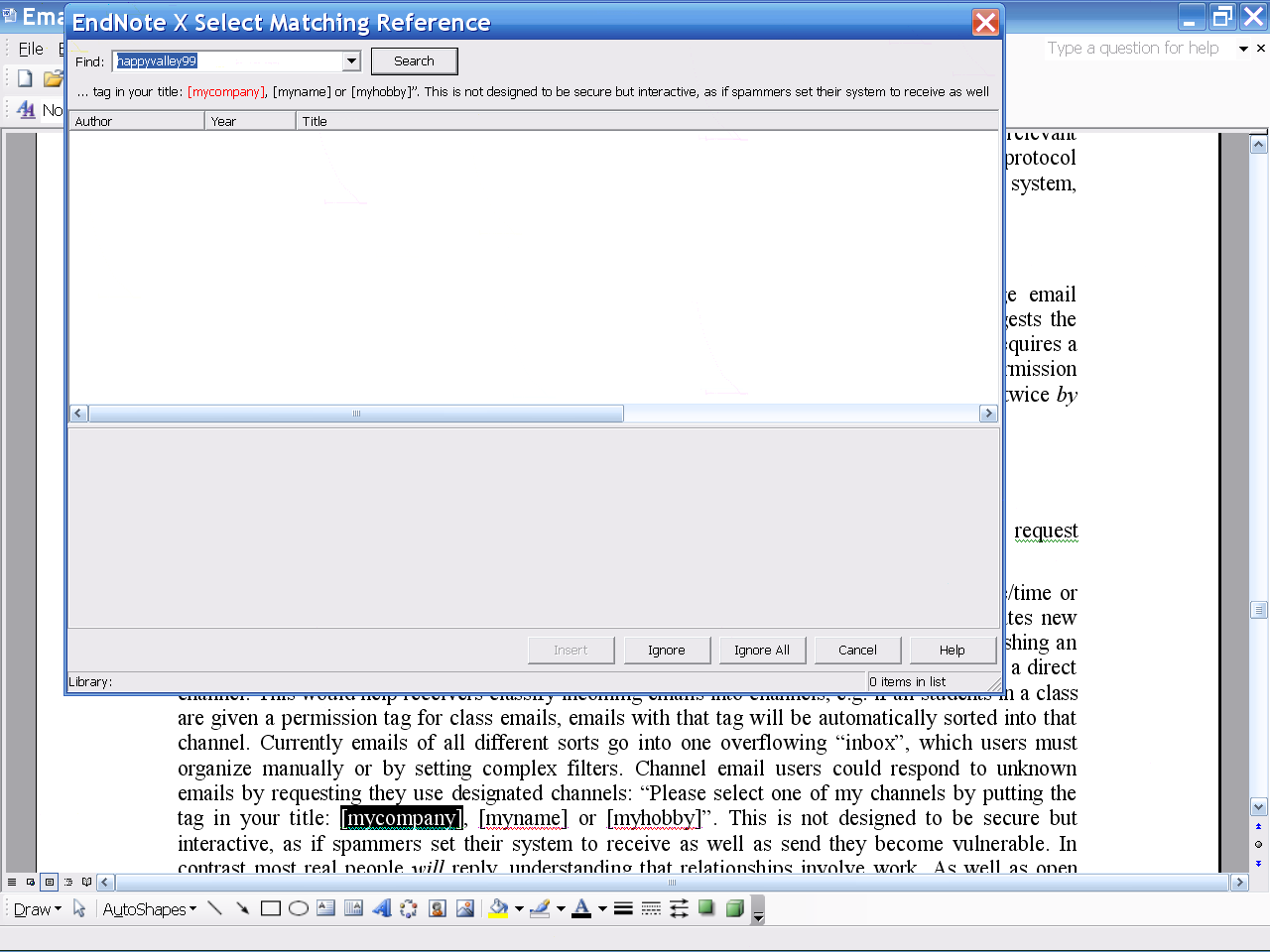This screenshot has height=952, width=1270.
Task: Click the 'Type a question for help' box
Action: click(x=1139, y=49)
